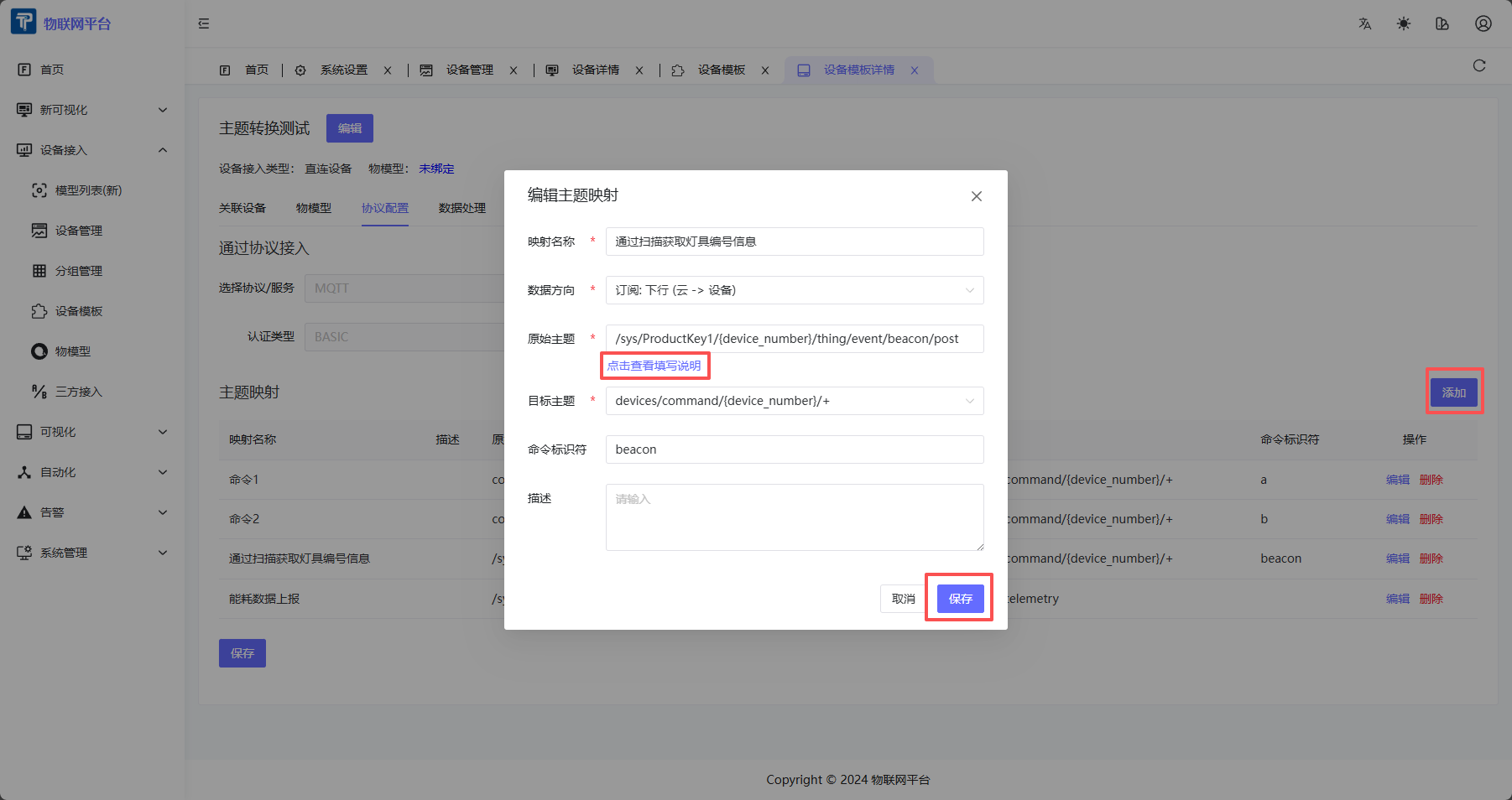Screen dimensions: 1512x800
Task: Open the language switcher icon
Action: coord(1364,23)
